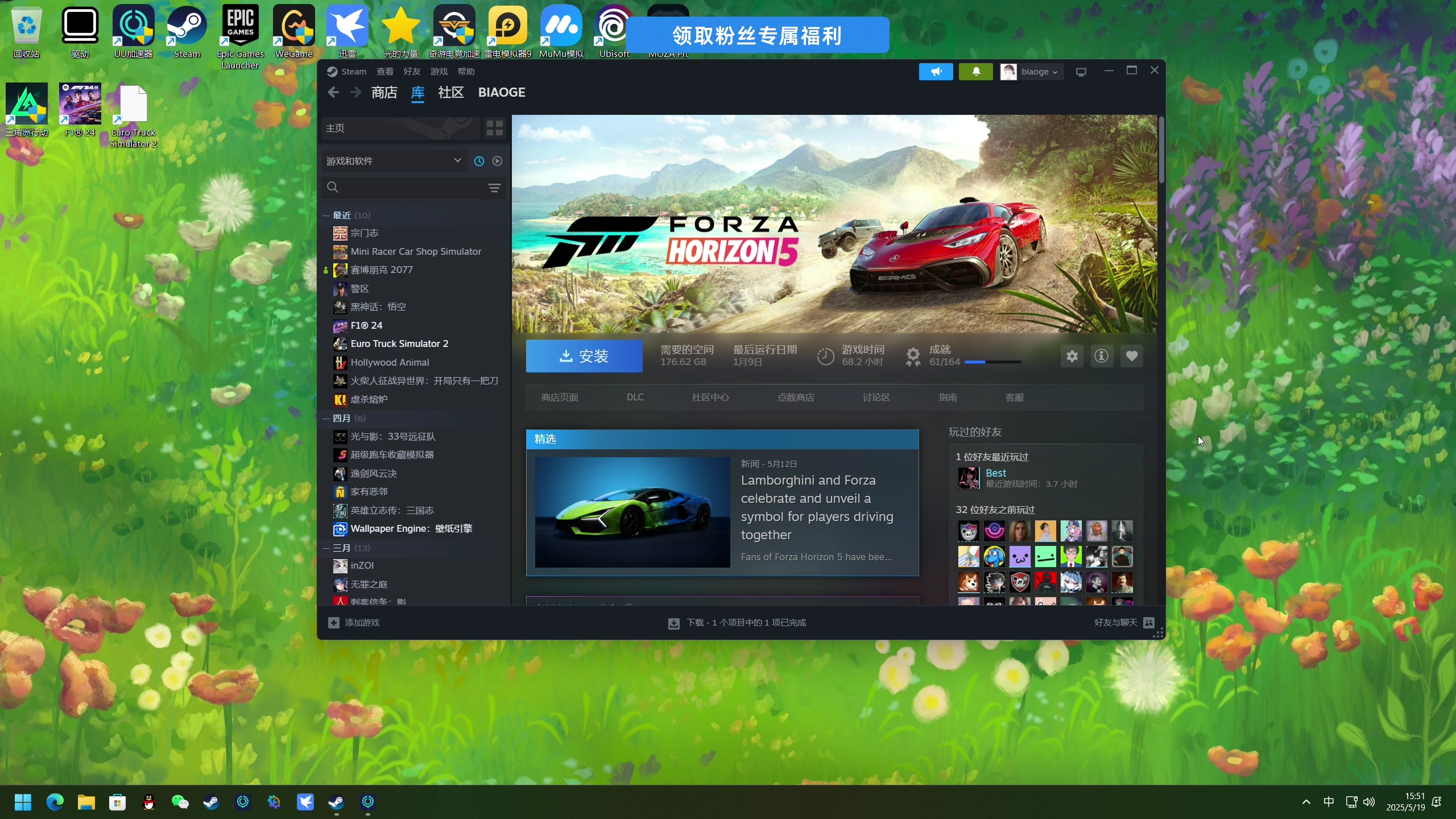This screenshot has width=1456, height=819.
Task: Open the DLC link
Action: [x=635, y=398]
